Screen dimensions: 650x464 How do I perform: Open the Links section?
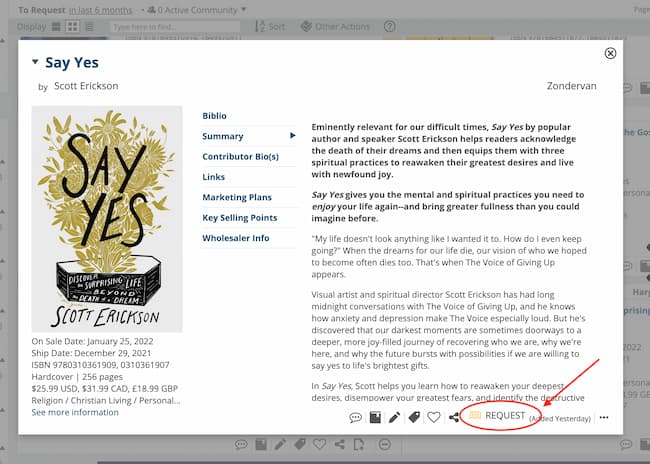coord(213,177)
